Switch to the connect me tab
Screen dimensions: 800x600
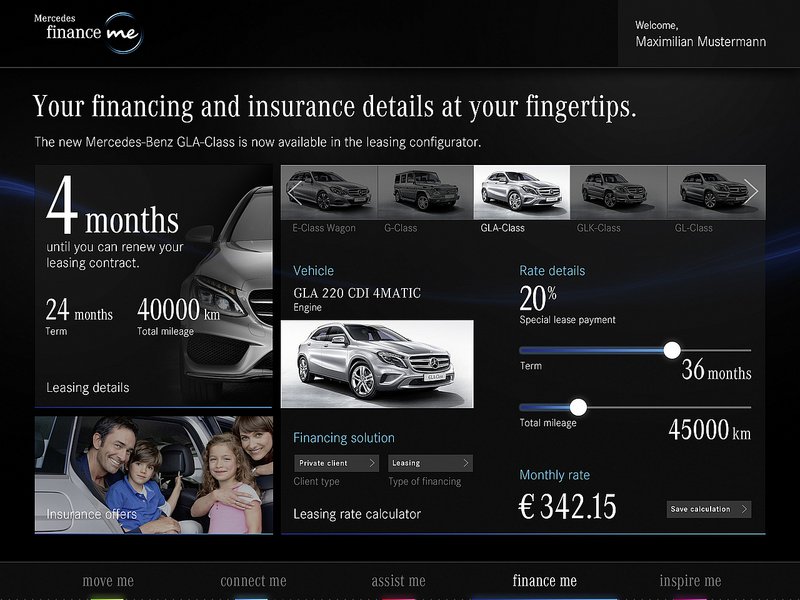click(x=253, y=581)
